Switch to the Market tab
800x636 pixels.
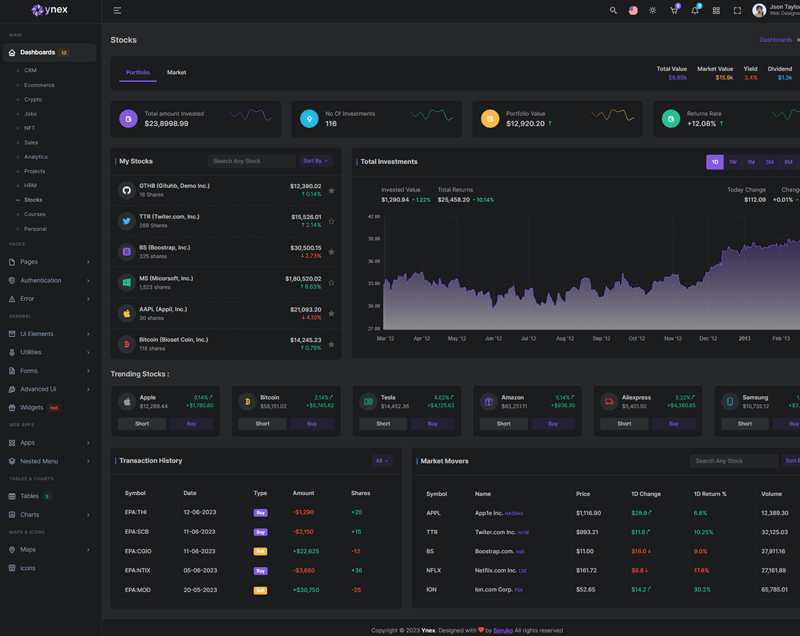pyautogui.click(x=176, y=73)
